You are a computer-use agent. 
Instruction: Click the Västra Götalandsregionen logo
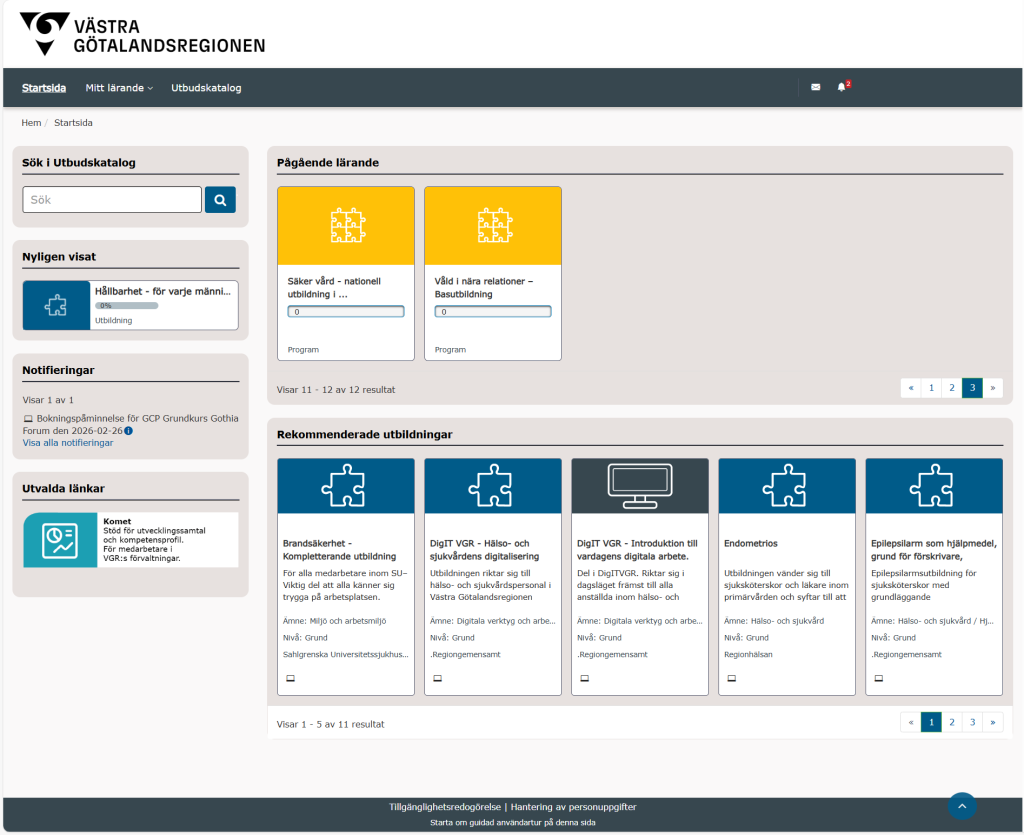coord(142,34)
